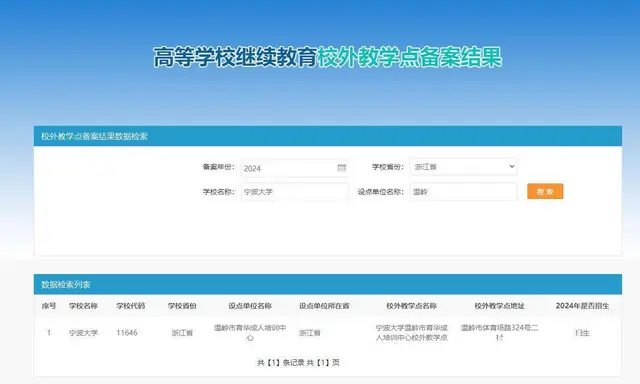Click the 设点单位名称 column header in table
The height and width of the screenshot is (384, 640).
point(250,306)
